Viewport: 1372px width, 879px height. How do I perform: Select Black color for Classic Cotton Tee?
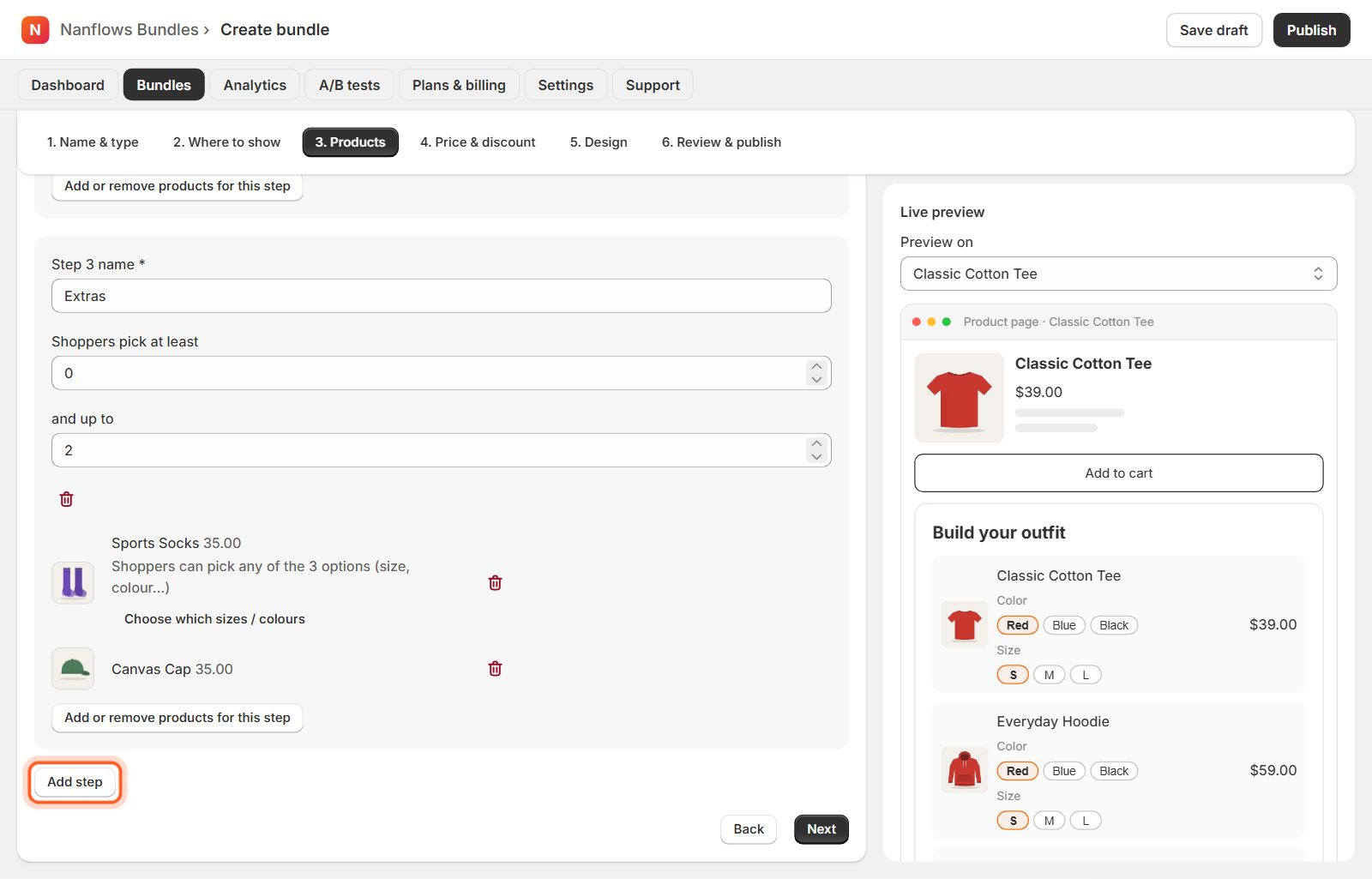(1114, 625)
